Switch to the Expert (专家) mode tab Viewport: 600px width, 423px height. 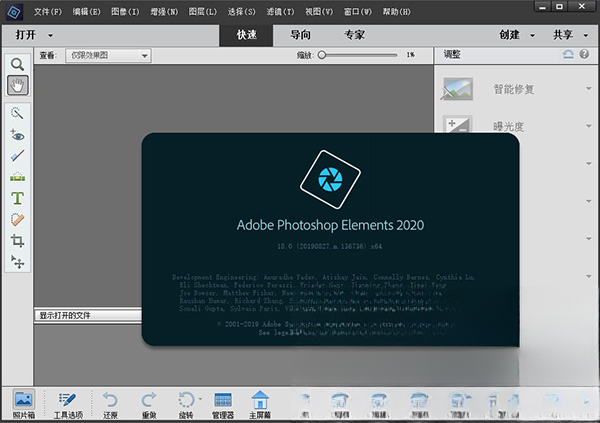(x=354, y=35)
